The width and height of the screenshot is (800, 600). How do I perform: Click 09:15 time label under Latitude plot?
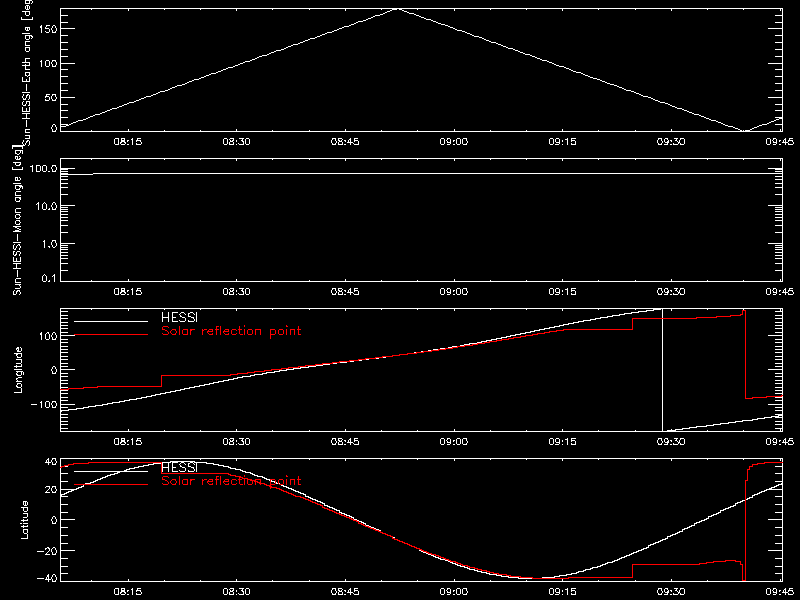pyautogui.click(x=562, y=592)
